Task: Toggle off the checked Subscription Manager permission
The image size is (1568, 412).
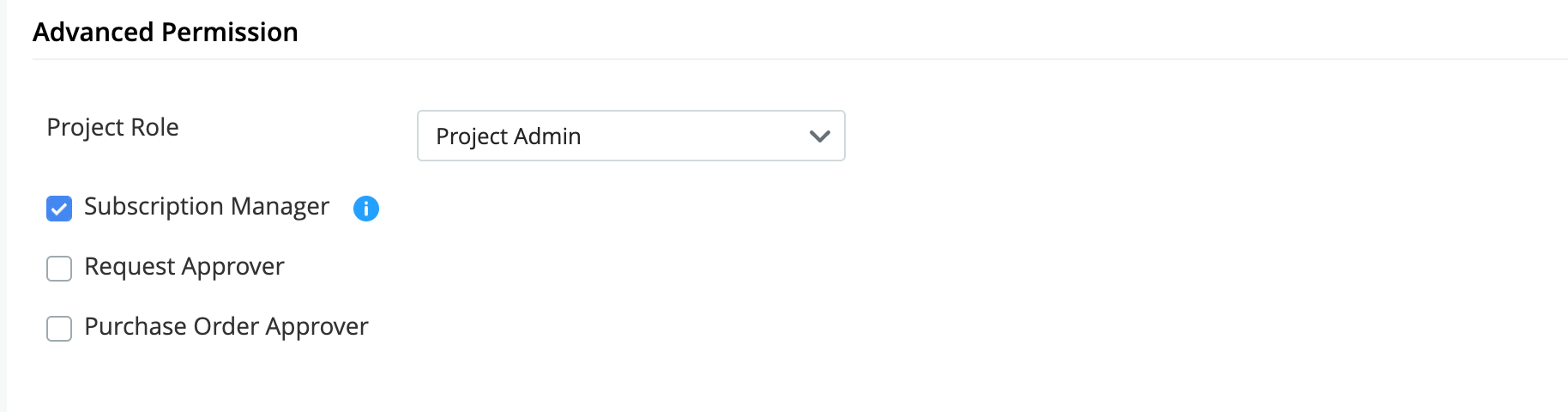Action: click(59, 209)
